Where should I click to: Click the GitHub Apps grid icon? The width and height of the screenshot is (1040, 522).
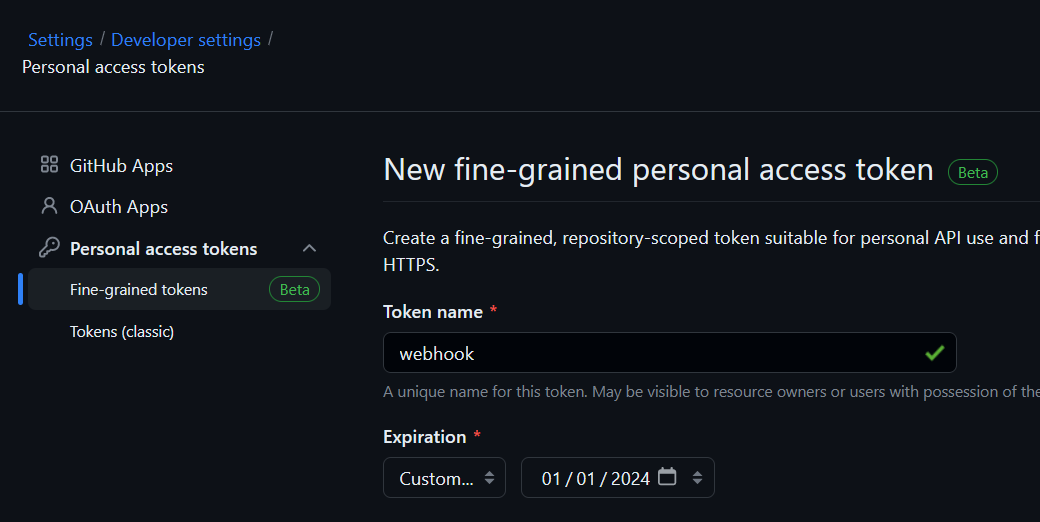point(49,165)
